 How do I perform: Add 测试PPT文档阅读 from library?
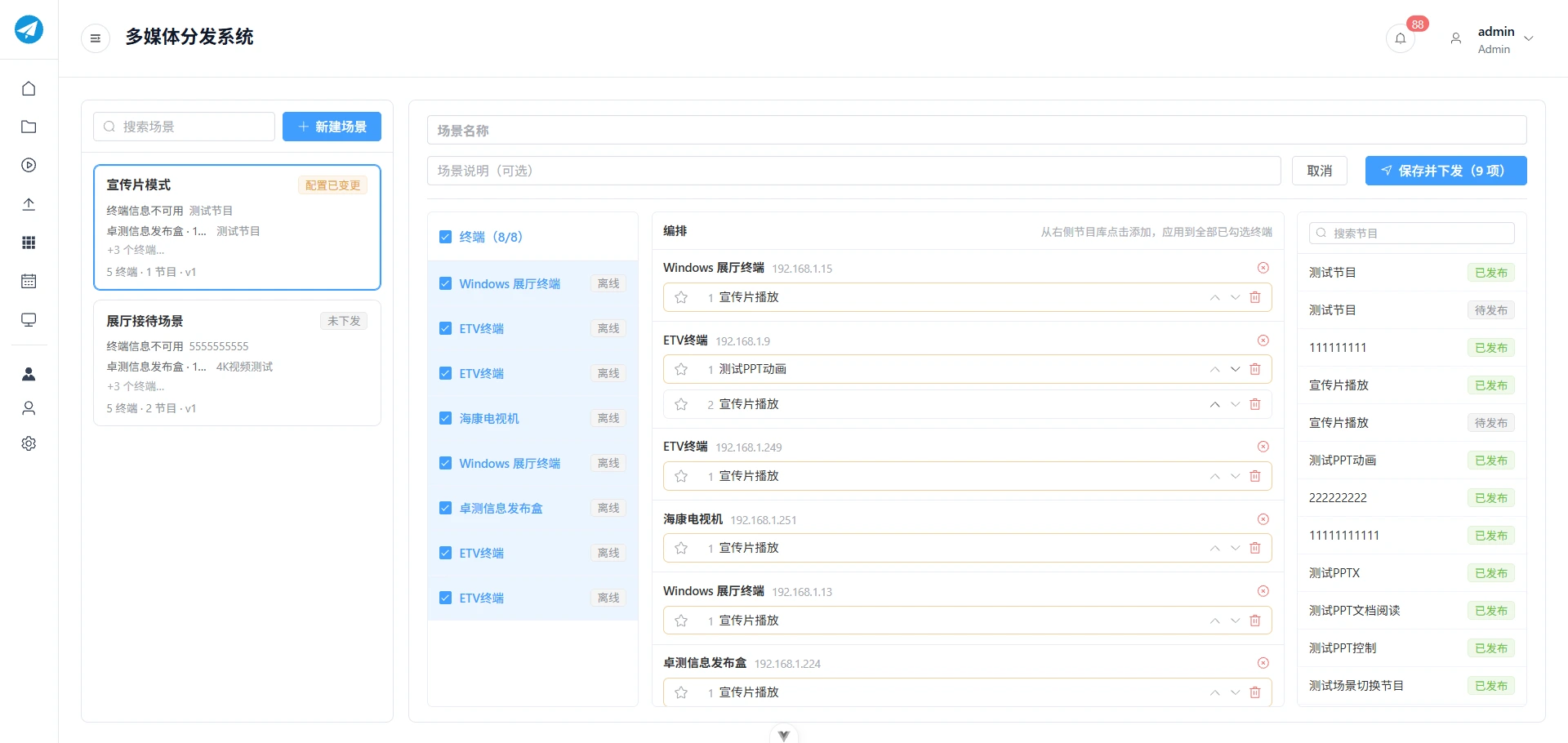[x=1411, y=611]
